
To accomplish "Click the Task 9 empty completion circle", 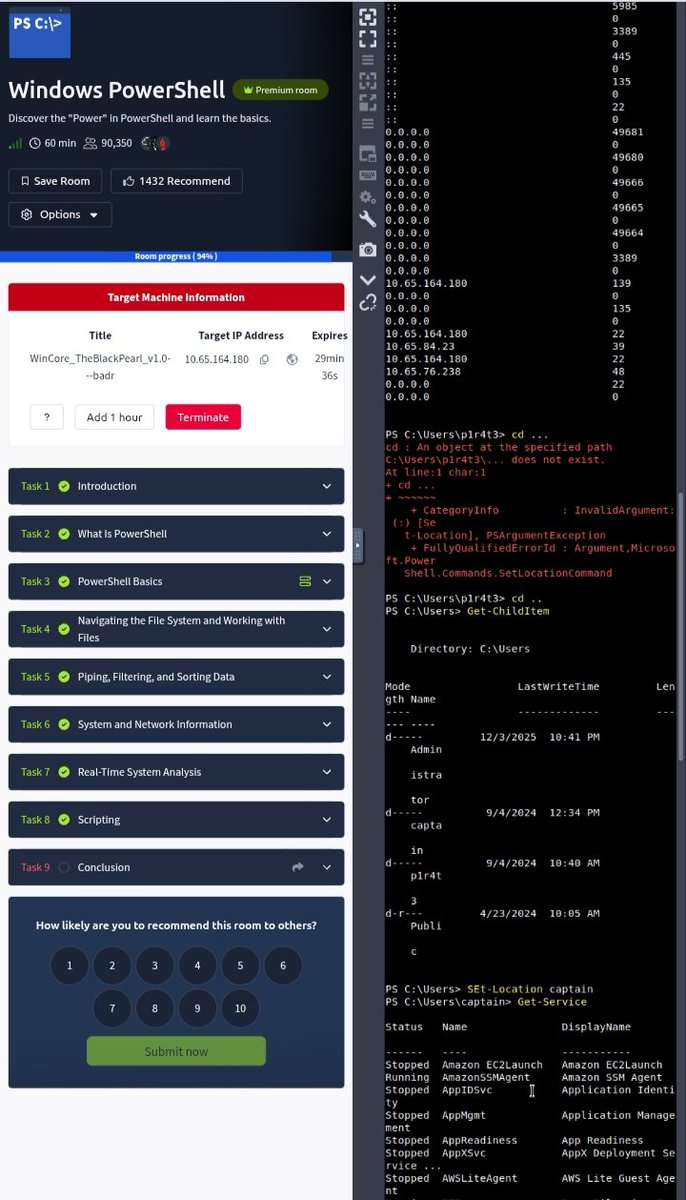I will point(64,867).
